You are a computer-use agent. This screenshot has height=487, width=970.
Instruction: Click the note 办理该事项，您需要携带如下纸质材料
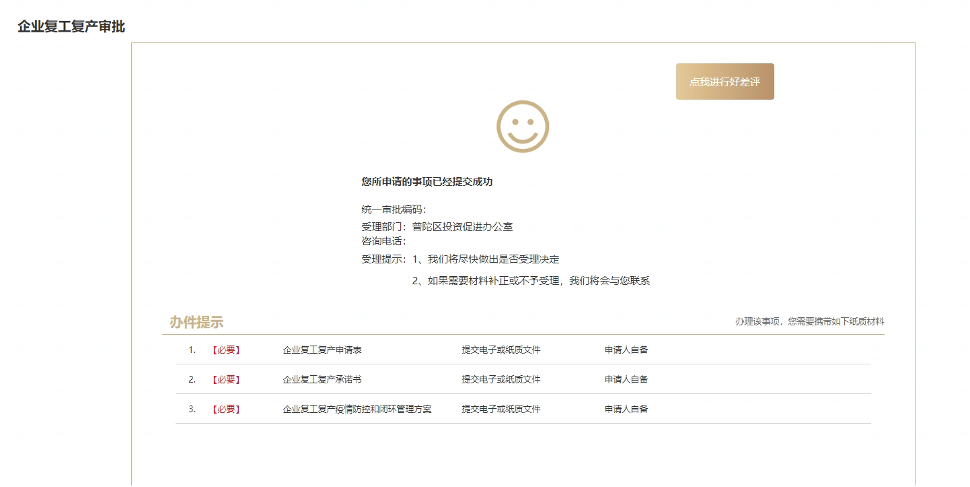(x=809, y=322)
